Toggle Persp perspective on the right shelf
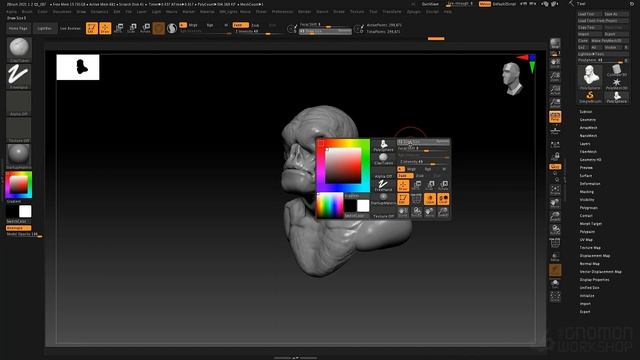 pos(555,117)
